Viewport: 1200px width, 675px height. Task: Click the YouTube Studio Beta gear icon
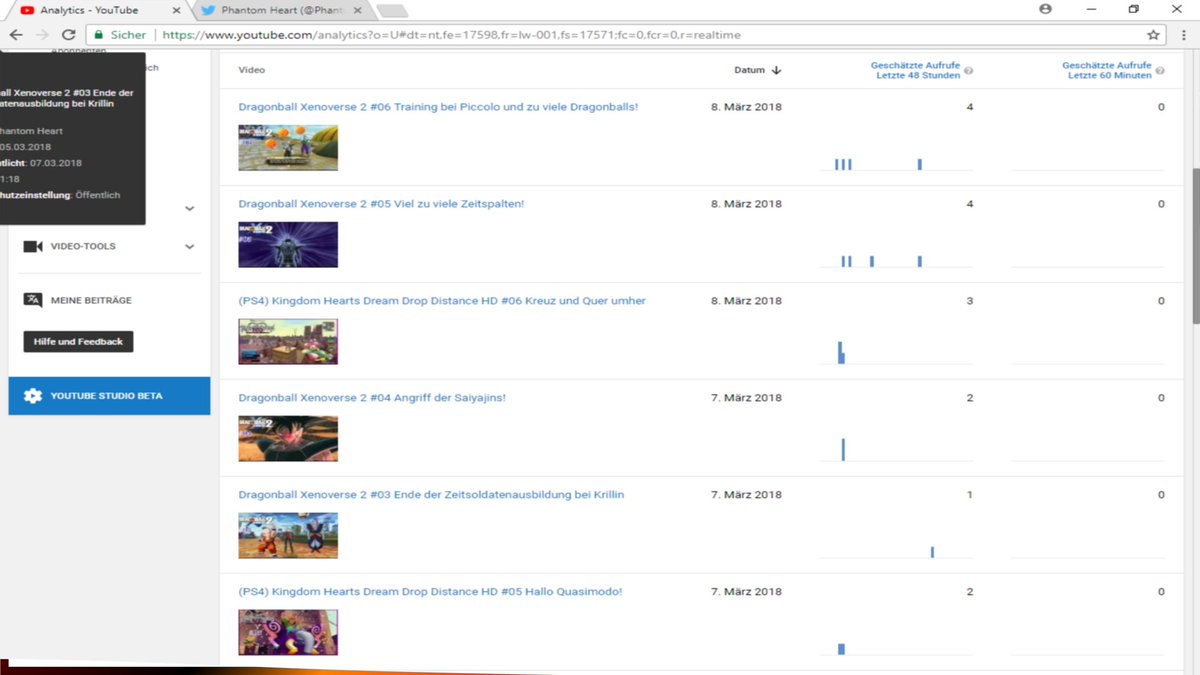tap(33, 396)
